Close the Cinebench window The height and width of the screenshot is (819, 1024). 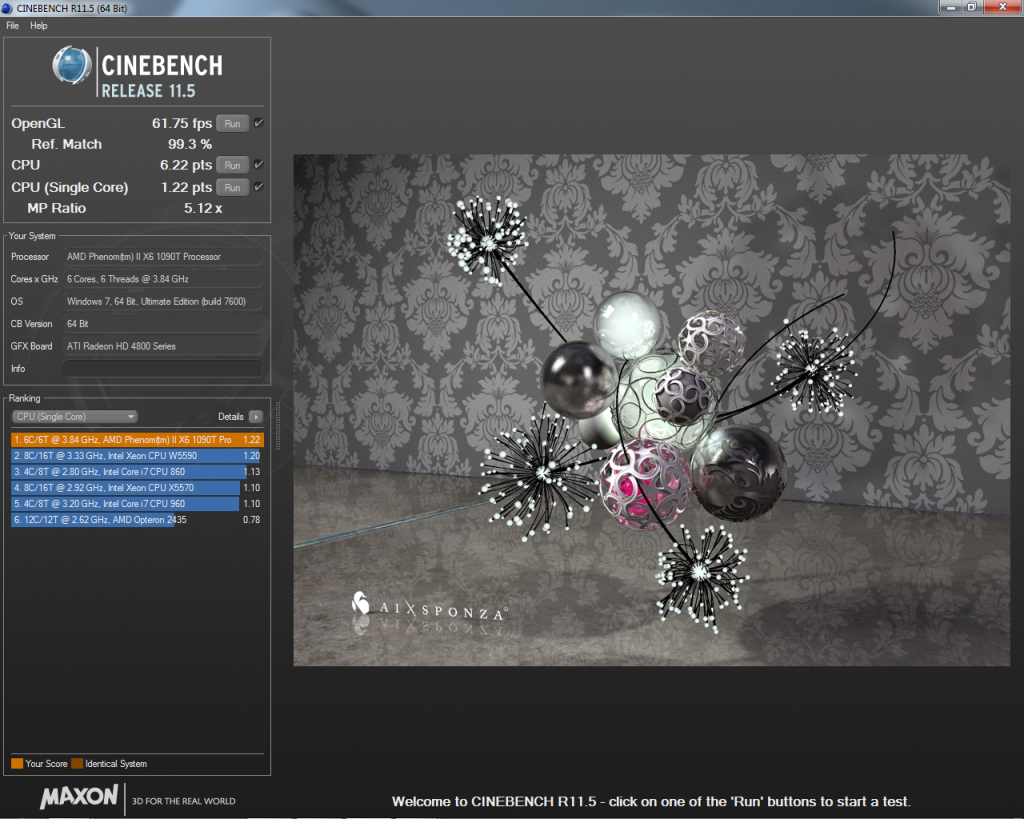pos(1002,7)
